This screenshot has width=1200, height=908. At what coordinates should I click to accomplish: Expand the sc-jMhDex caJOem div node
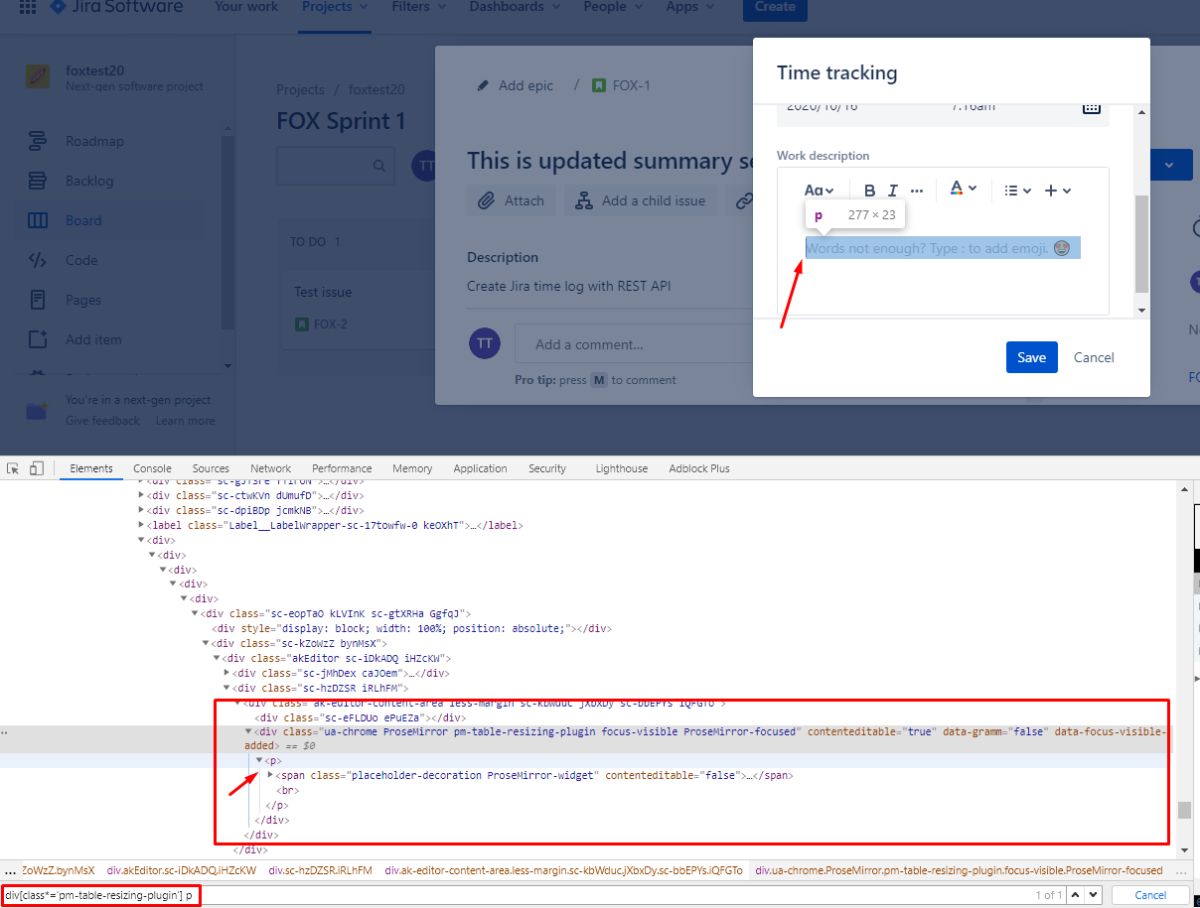[x=227, y=673]
